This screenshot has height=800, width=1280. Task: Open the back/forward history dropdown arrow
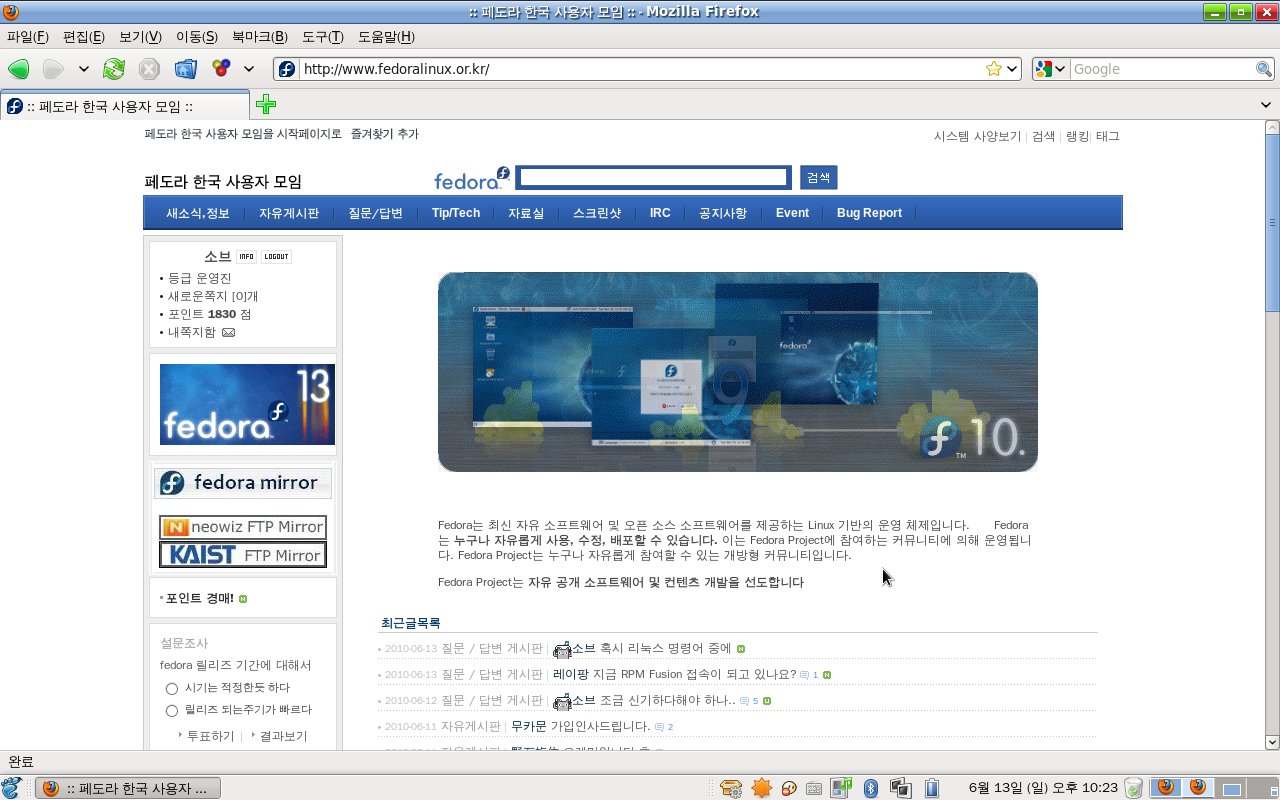click(x=84, y=69)
